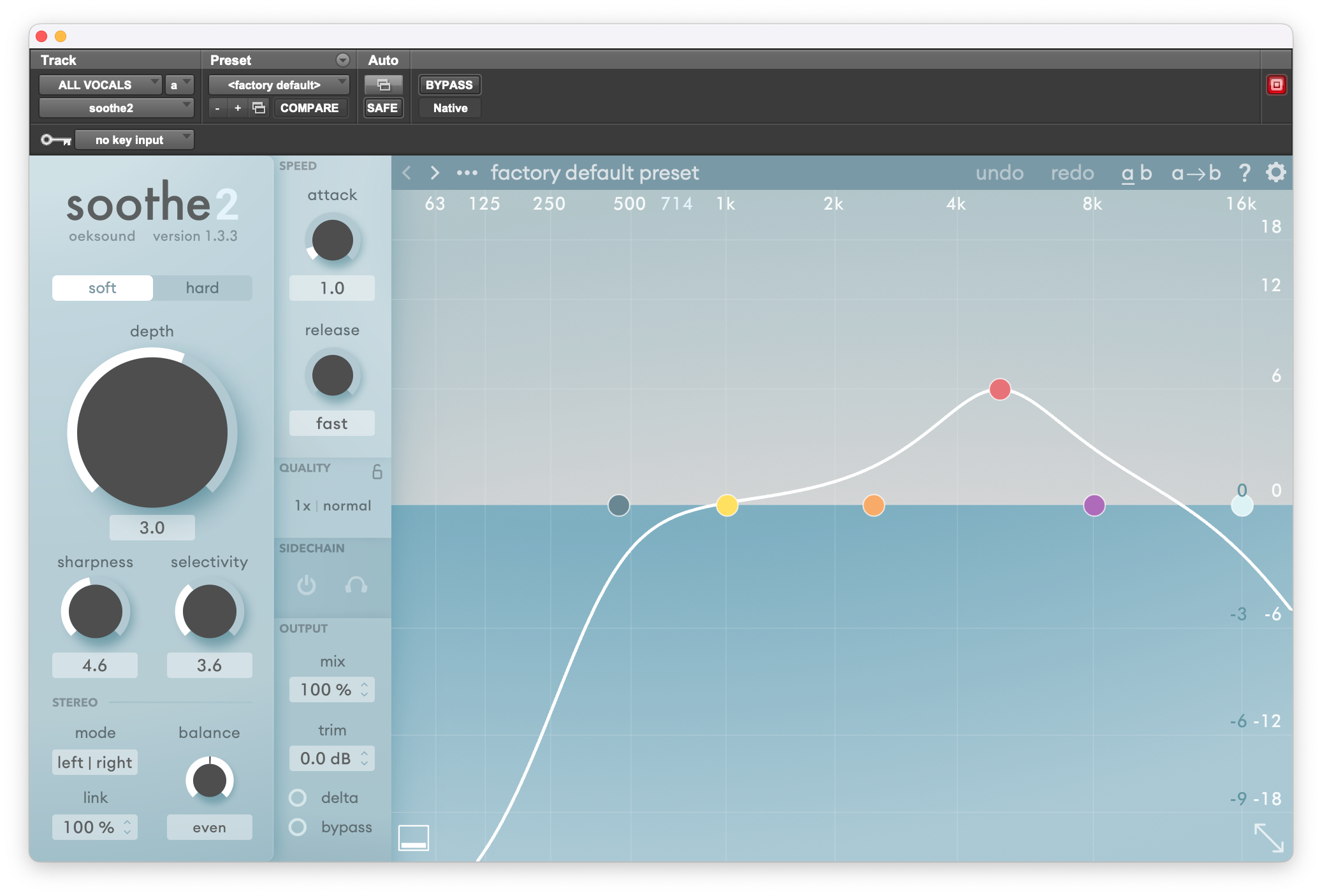Power on the sidechain

(x=307, y=586)
